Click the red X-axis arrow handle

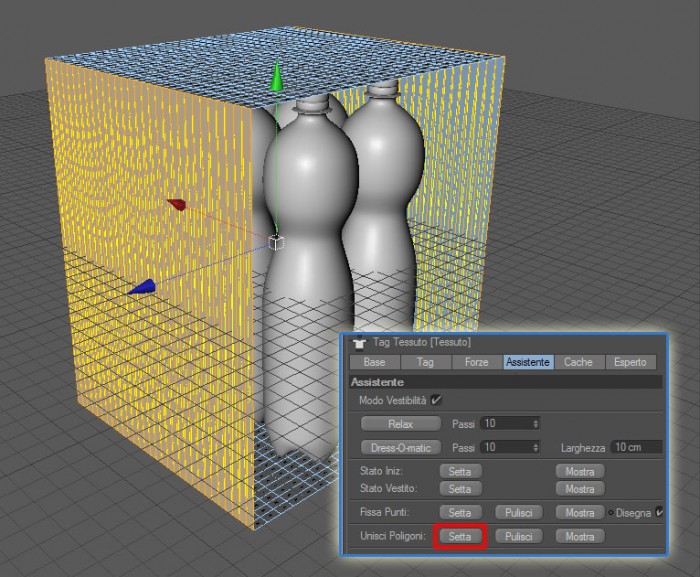point(176,204)
